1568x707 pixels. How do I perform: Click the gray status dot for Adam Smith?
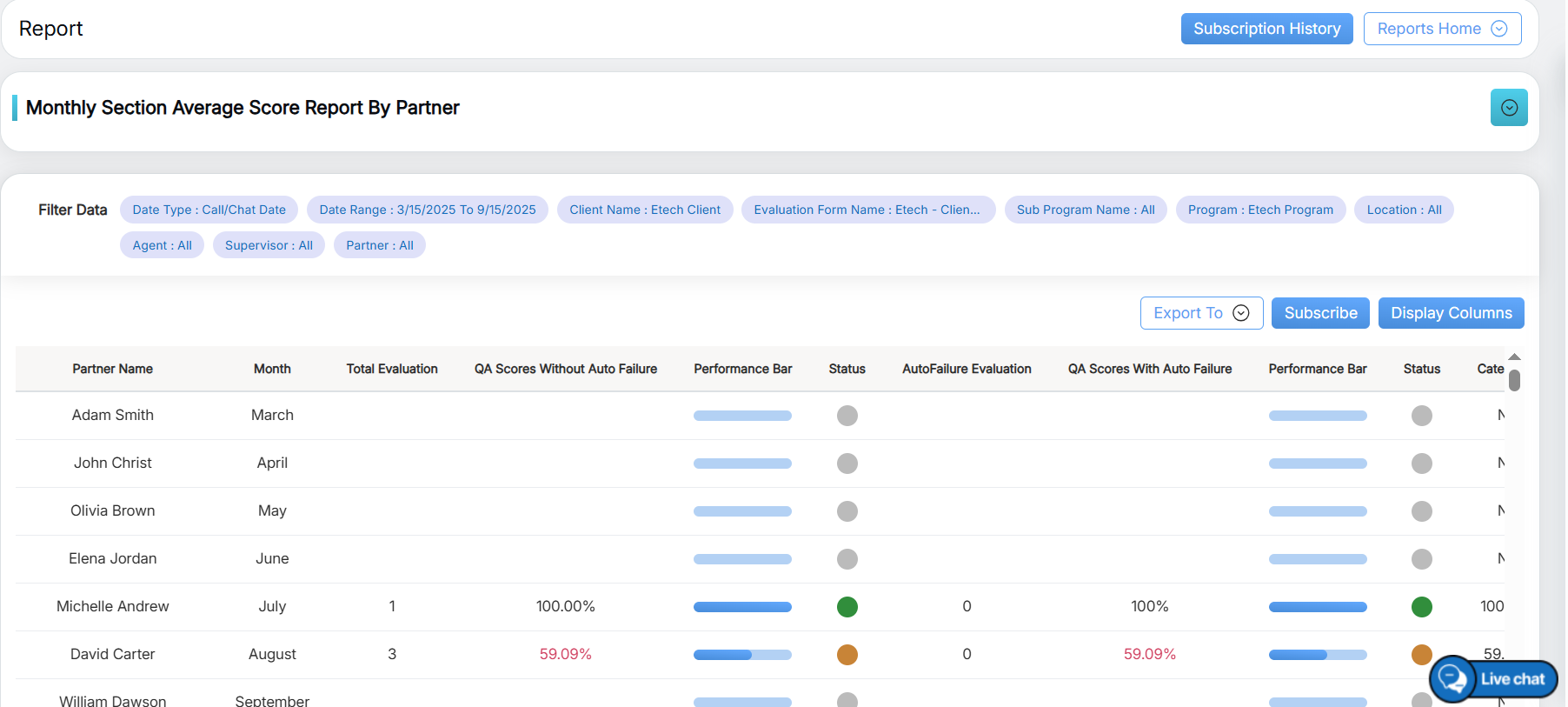tap(847, 416)
